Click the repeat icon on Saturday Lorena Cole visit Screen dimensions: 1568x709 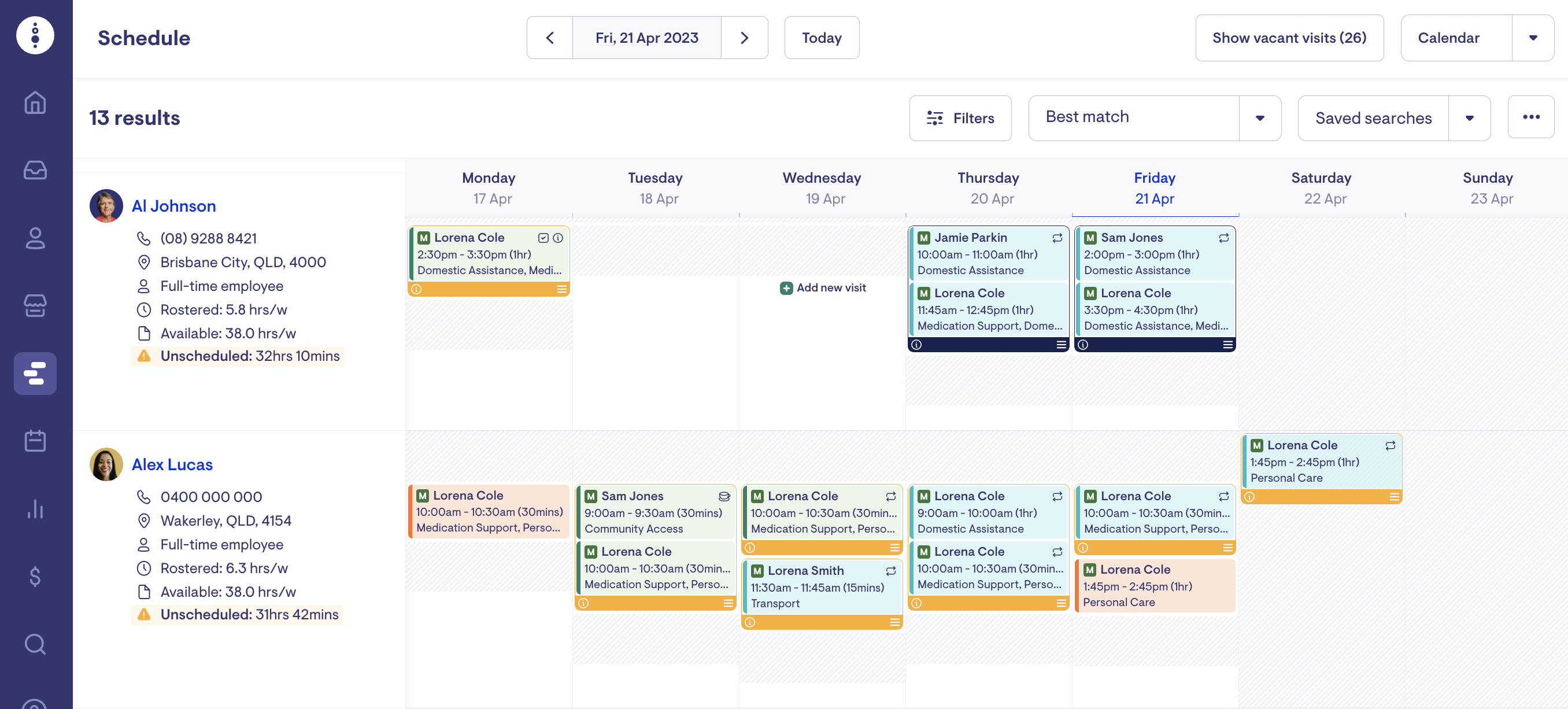[1391, 445]
